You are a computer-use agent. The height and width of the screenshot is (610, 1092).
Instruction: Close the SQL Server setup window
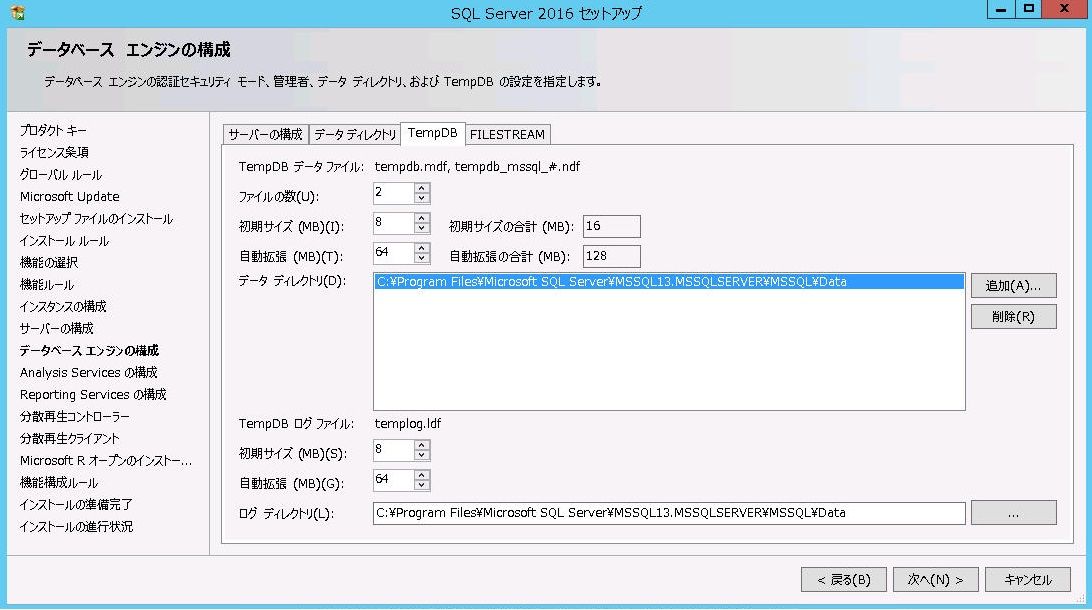pyautogui.click(x=1064, y=10)
